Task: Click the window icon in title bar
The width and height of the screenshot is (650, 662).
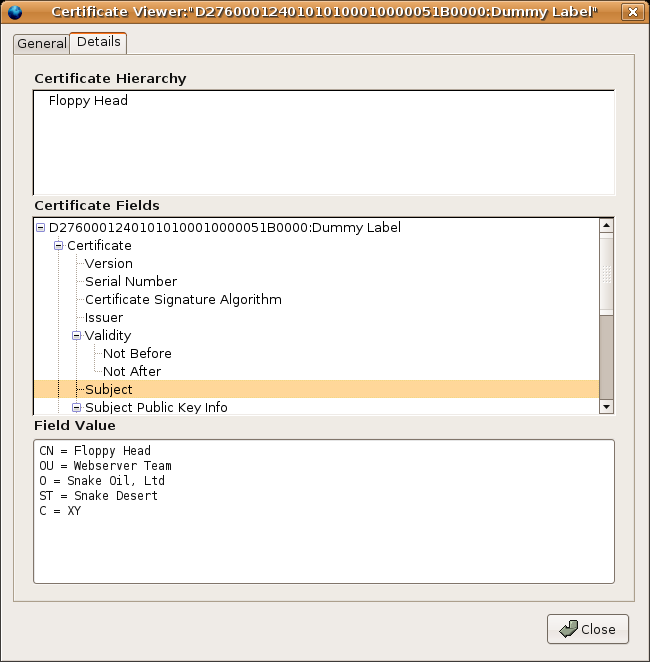Action: (15, 12)
